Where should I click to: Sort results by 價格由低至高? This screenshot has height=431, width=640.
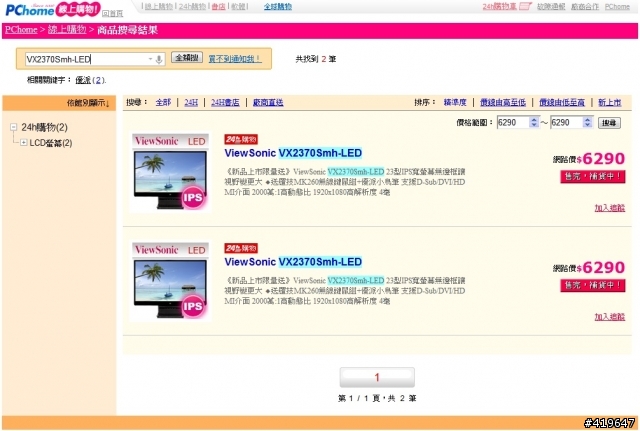pos(562,102)
